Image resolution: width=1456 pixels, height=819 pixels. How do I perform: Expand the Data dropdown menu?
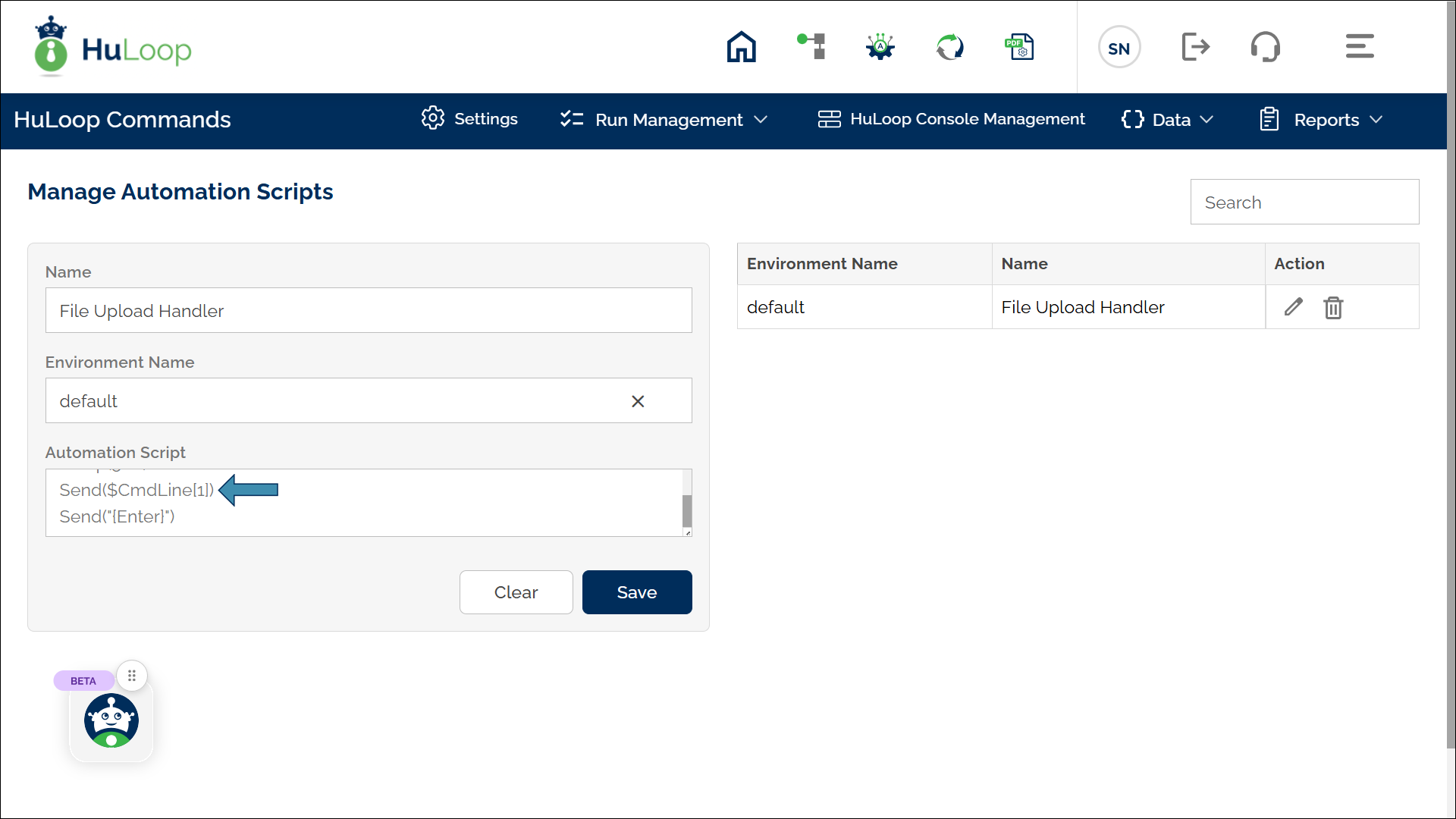(1168, 120)
